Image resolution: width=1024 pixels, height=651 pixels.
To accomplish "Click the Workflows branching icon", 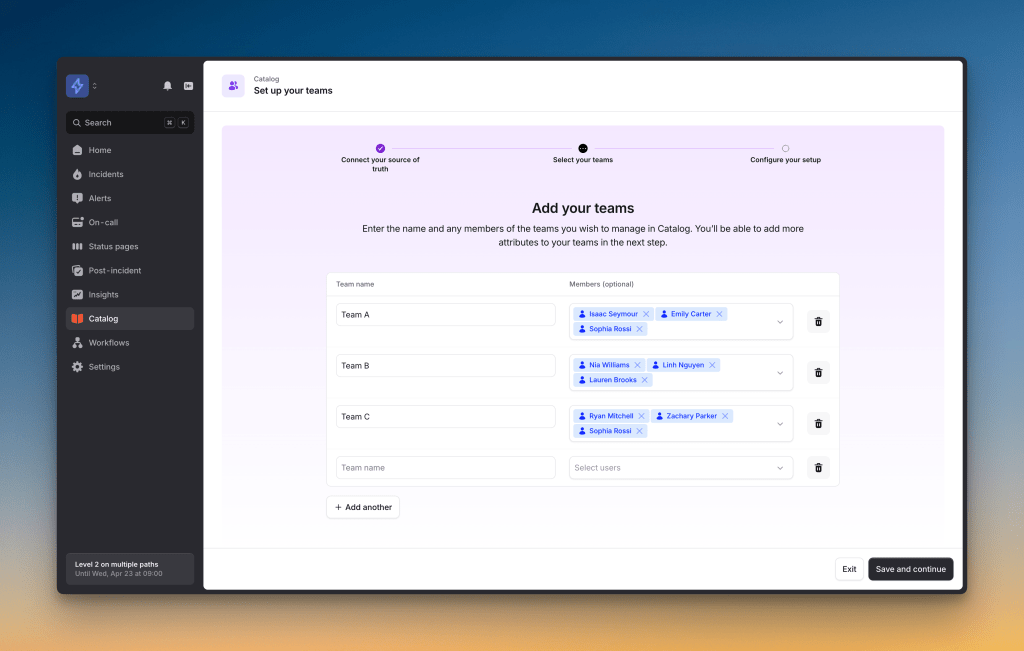I will pos(76,343).
